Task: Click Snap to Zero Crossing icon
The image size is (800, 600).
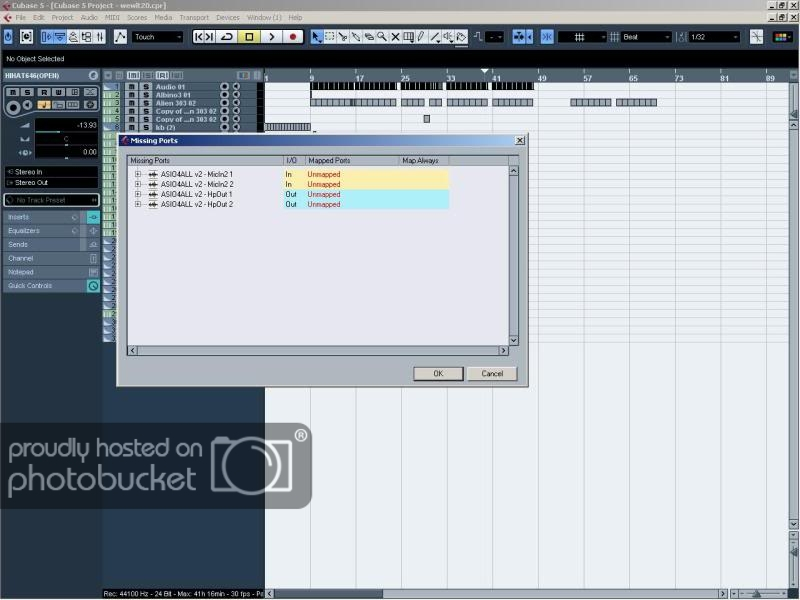Action: [756, 37]
